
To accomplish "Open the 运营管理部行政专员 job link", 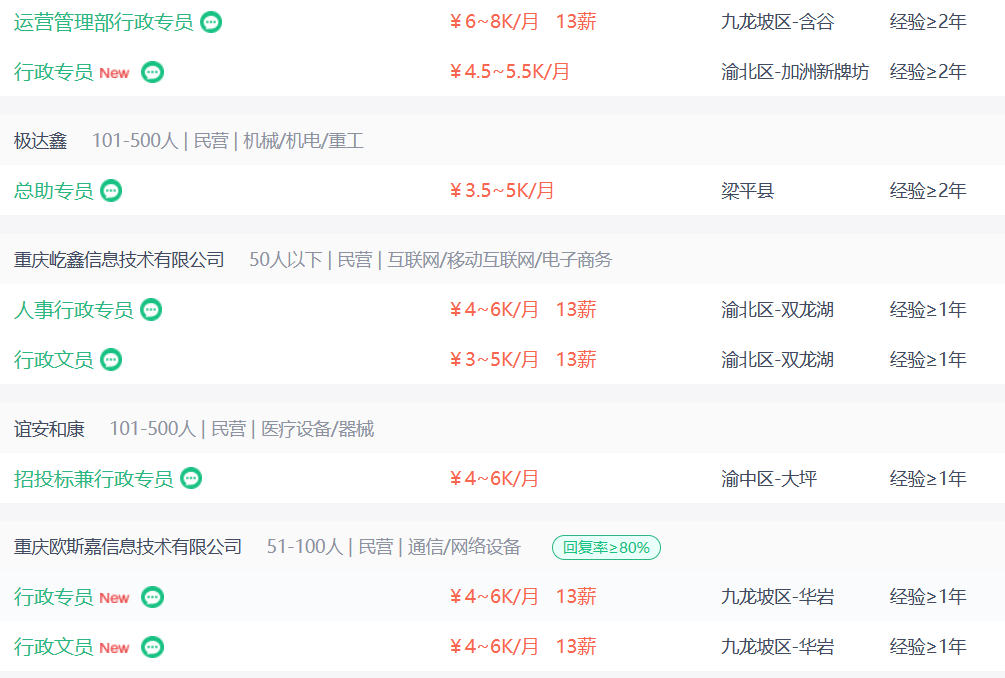I will point(103,22).
